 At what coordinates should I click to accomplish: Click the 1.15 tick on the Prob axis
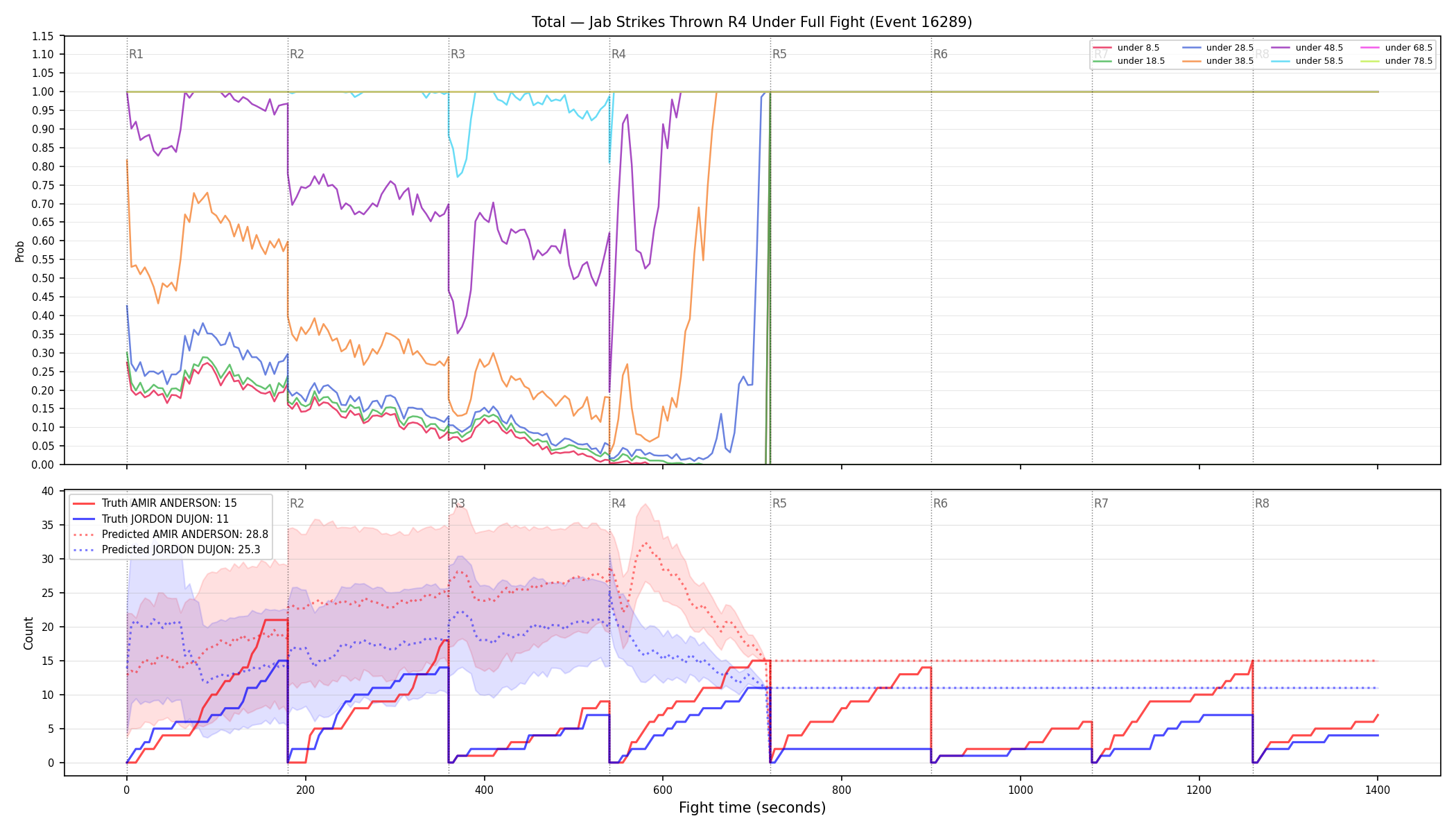[43, 36]
